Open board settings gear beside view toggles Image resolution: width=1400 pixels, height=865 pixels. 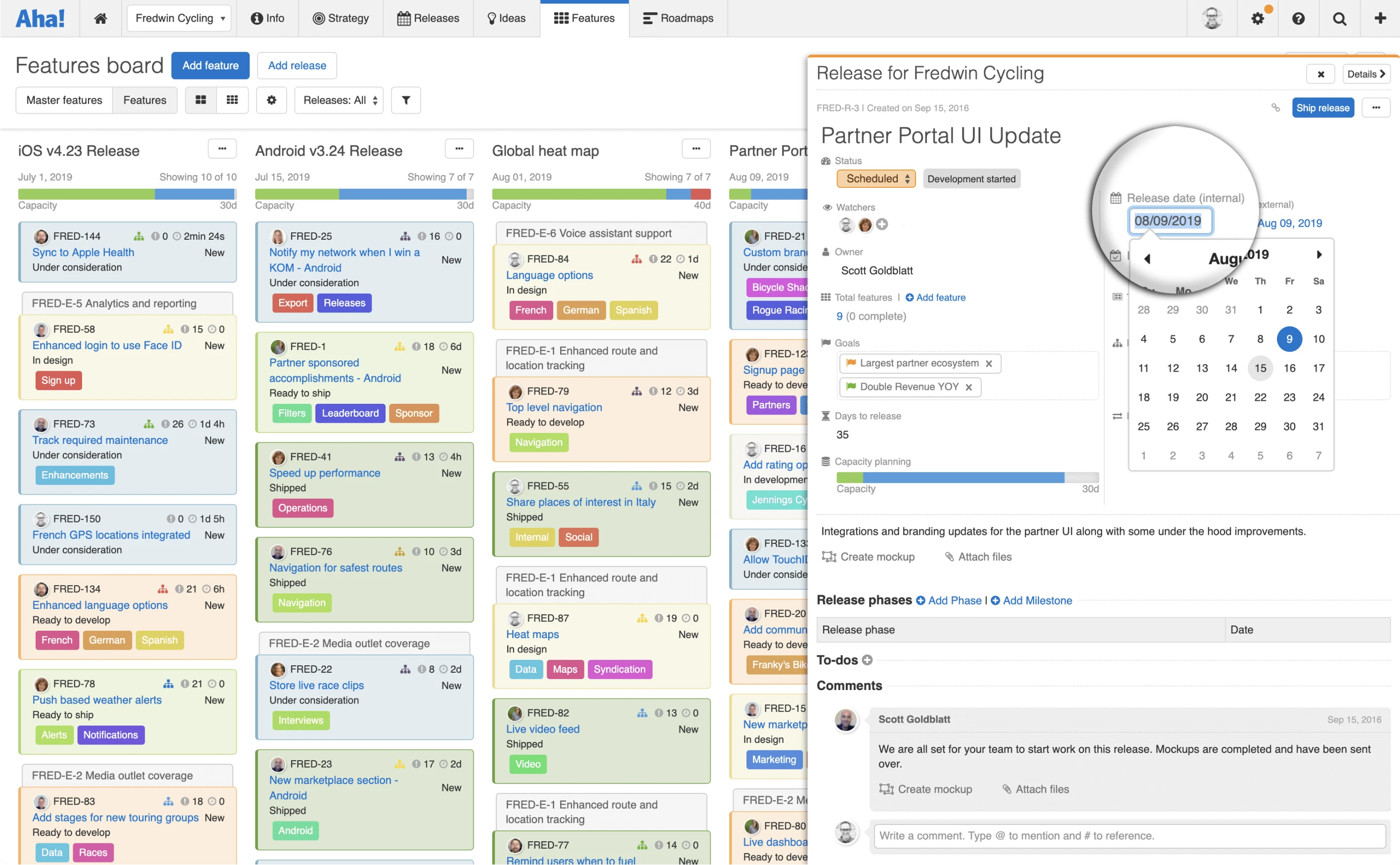tap(271, 100)
